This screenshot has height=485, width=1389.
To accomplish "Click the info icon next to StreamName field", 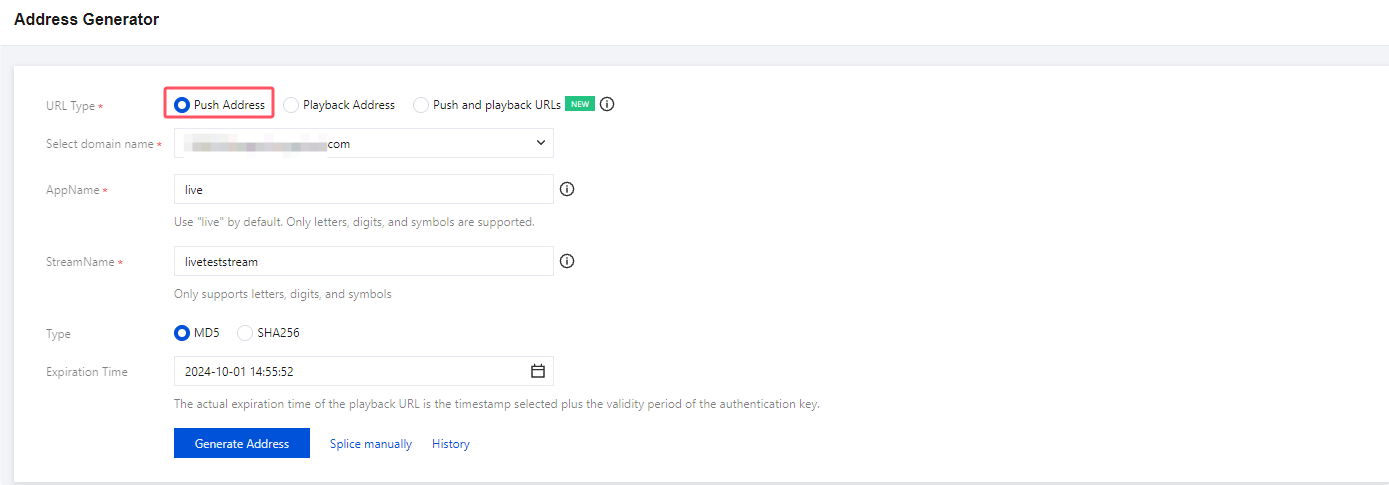I will tap(567, 261).
